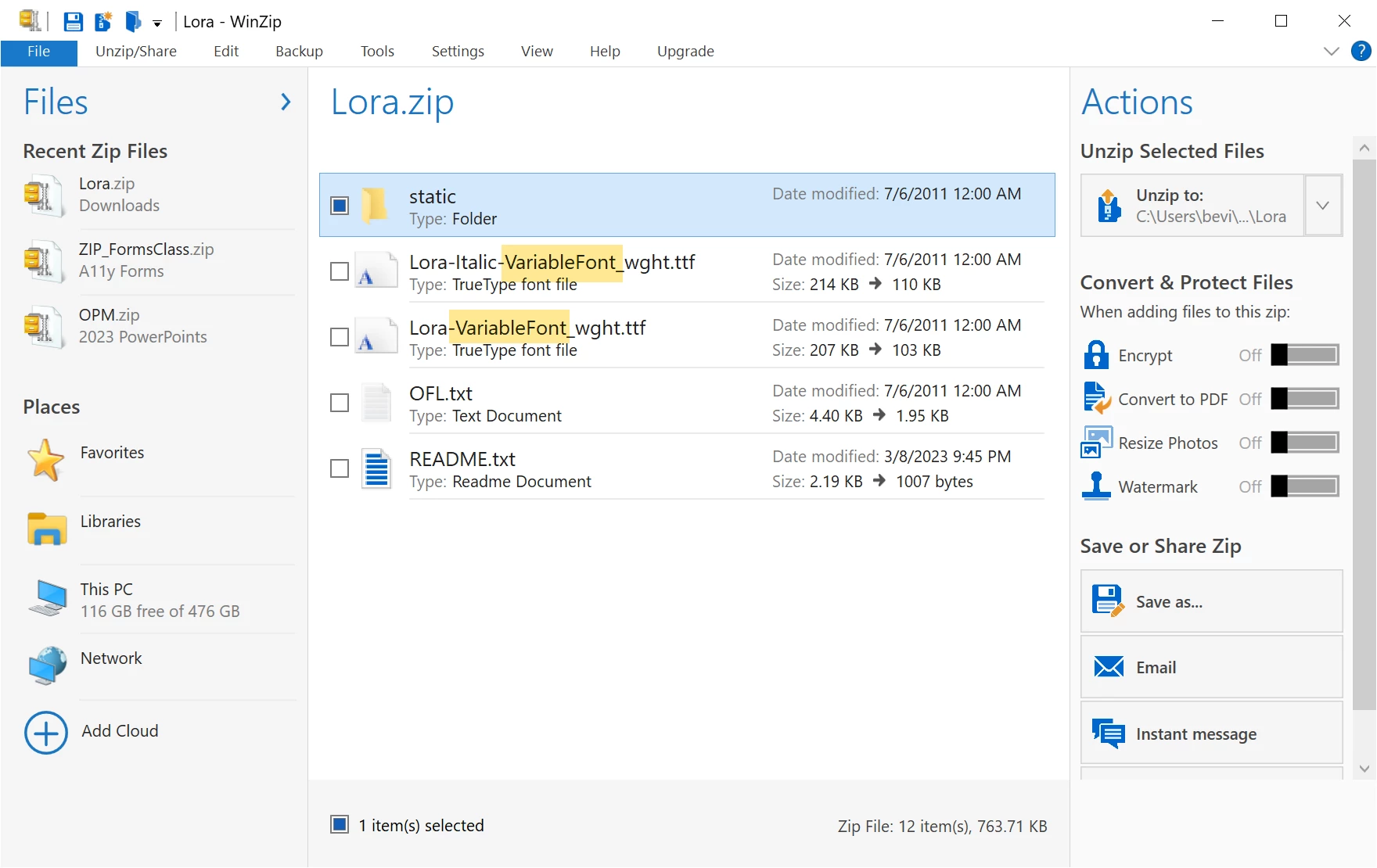
Task: Click the README.txt document icon
Action: pos(376,468)
